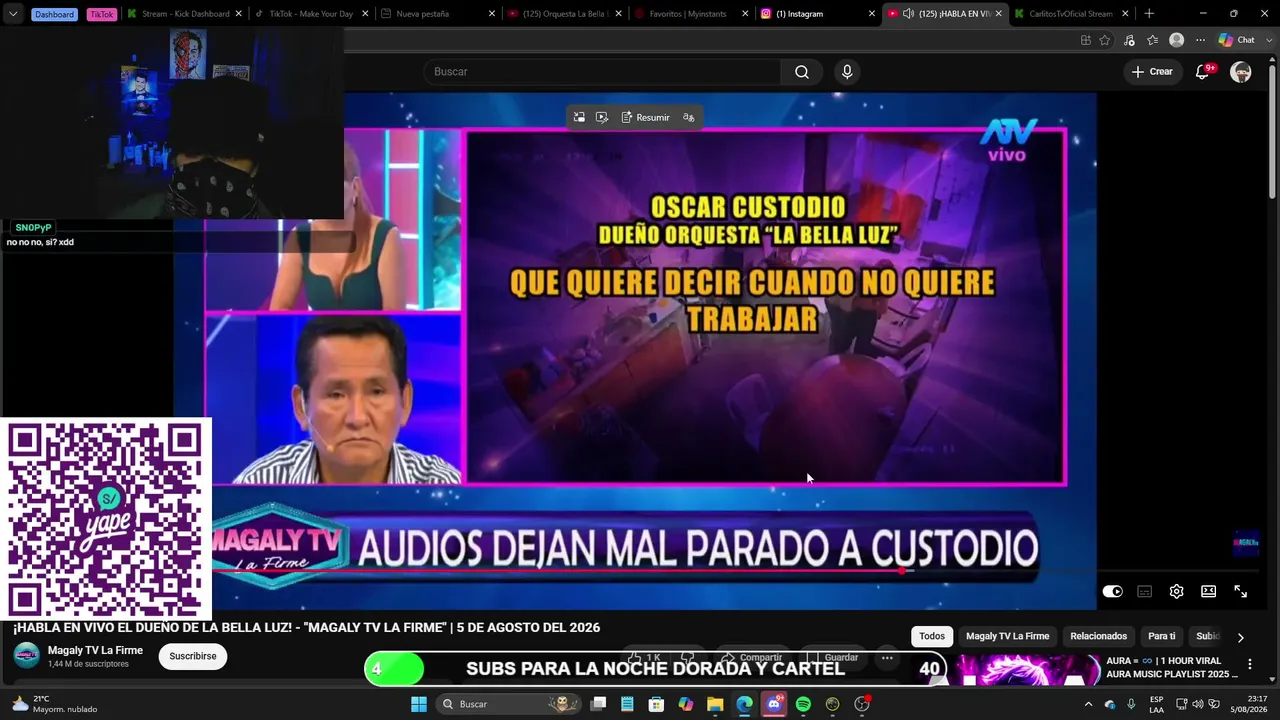This screenshot has height=720, width=1280.
Task: Seek using the red video progress bar
Action: (640, 571)
